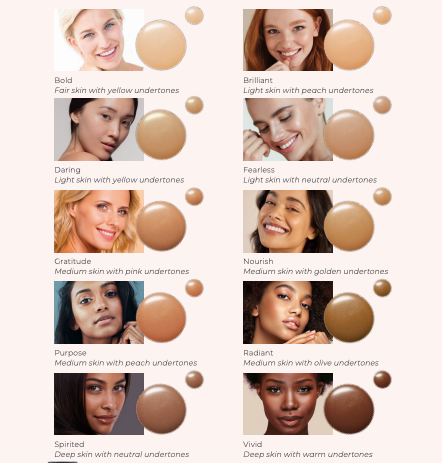Pick the large Nourish shade circle
Image resolution: width=442 pixels, height=463 pixels.
click(349, 226)
